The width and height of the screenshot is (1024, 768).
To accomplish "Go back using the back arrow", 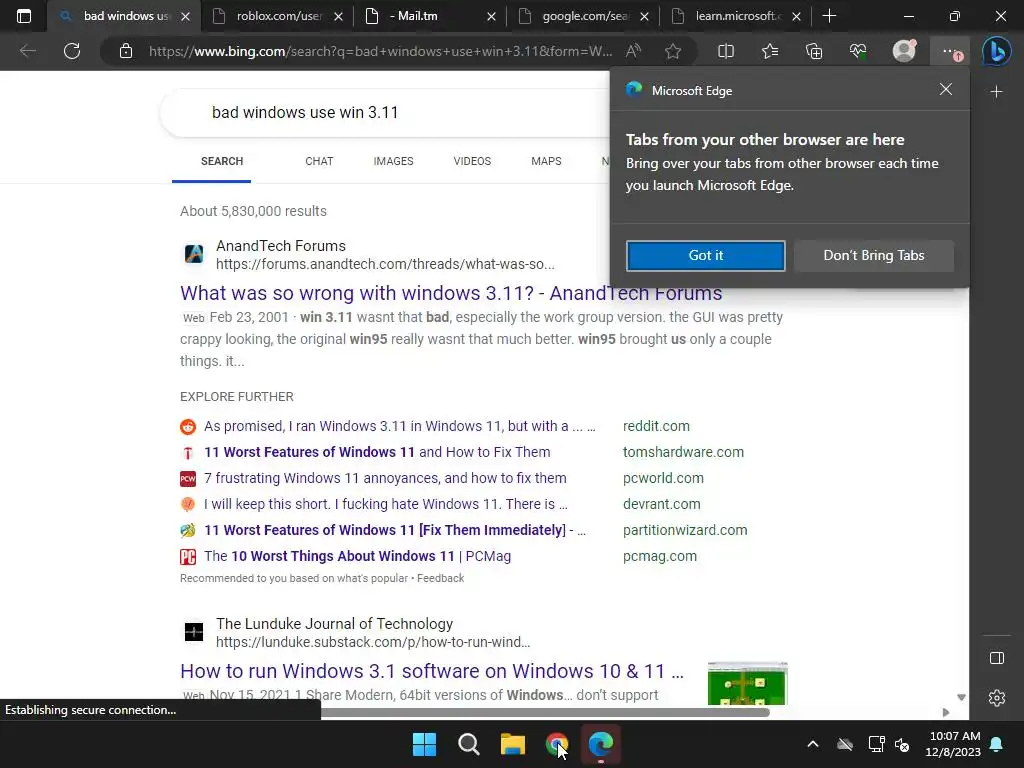I will 27,51.
